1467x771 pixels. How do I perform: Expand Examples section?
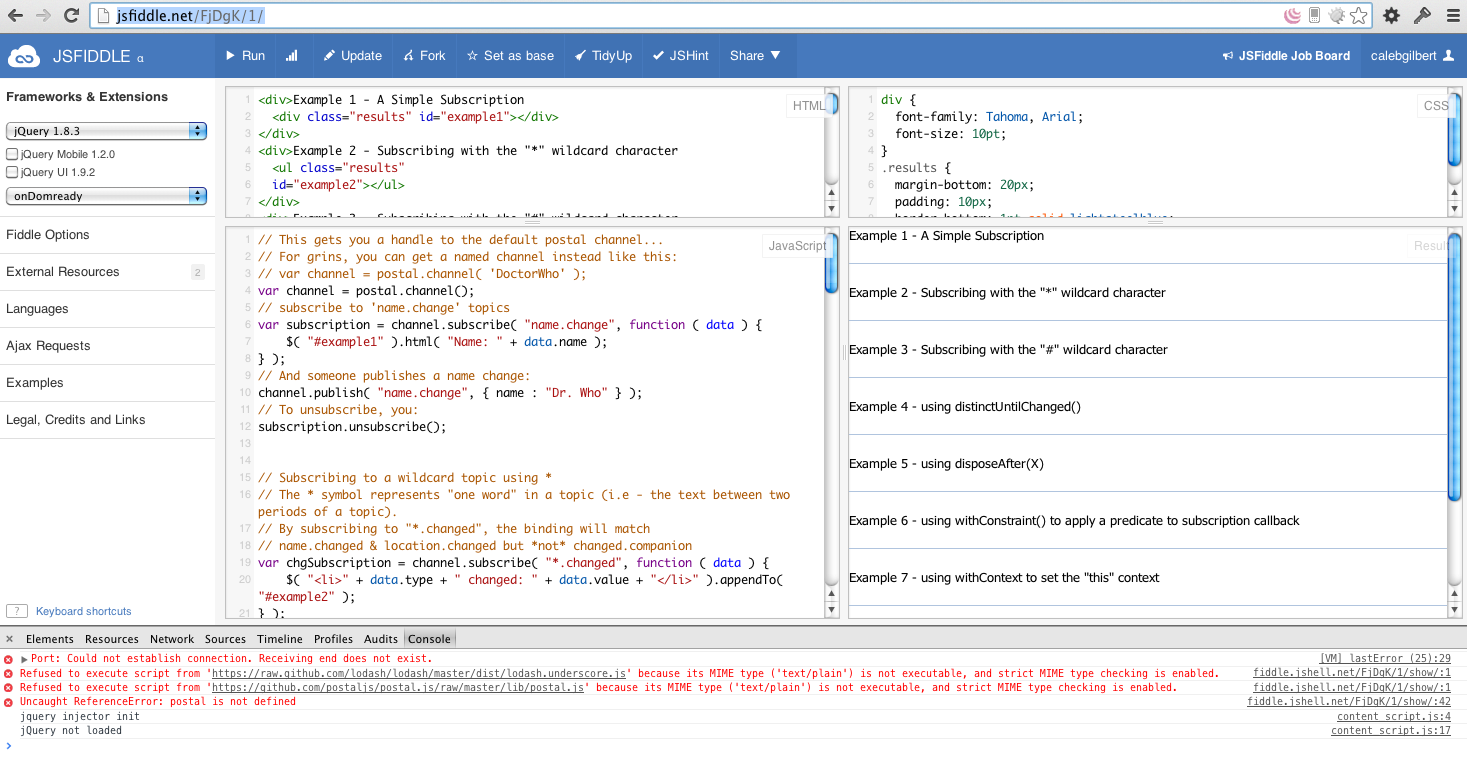point(107,383)
